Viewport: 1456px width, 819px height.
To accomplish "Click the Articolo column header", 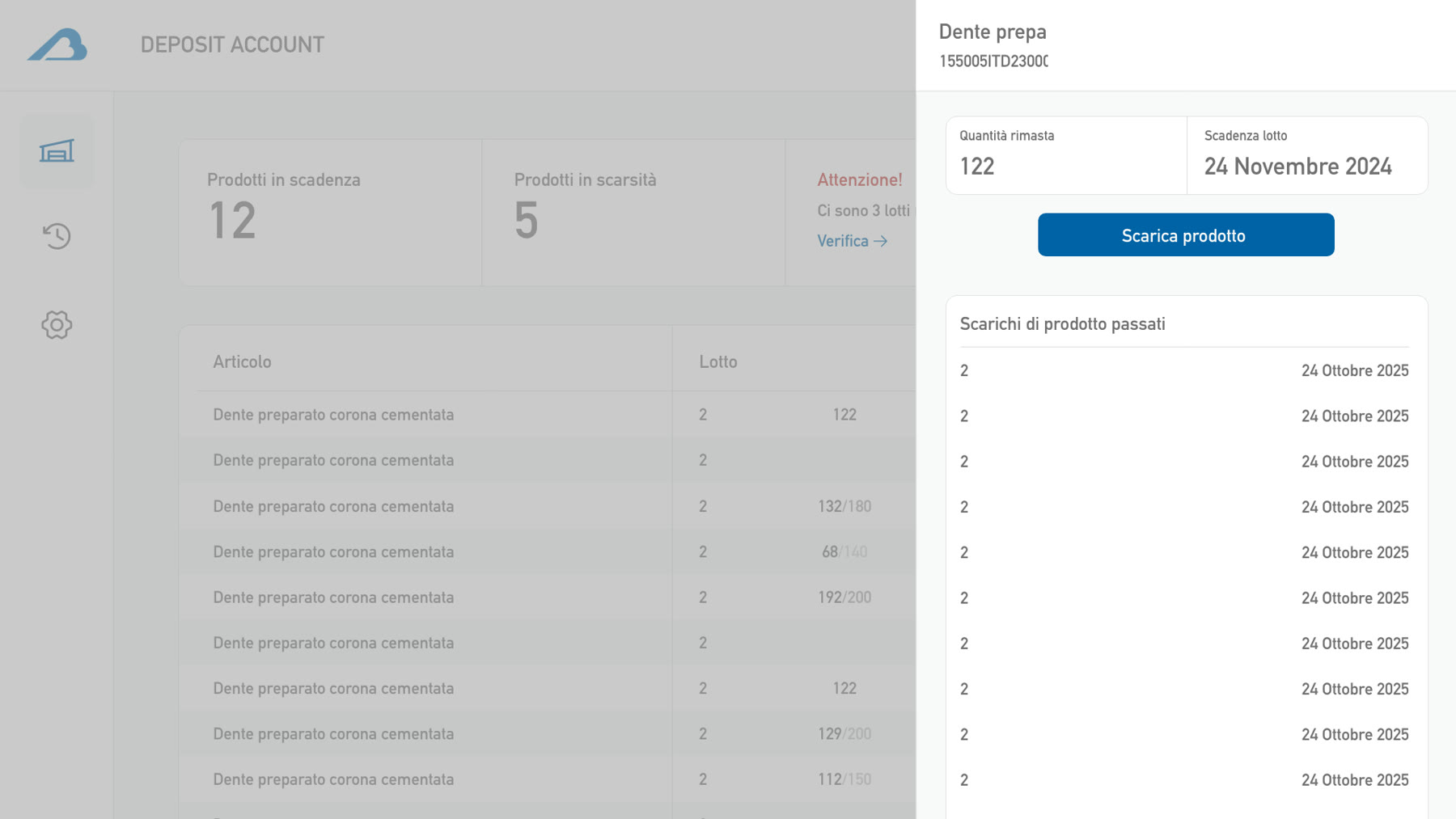I will click(x=242, y=362).
